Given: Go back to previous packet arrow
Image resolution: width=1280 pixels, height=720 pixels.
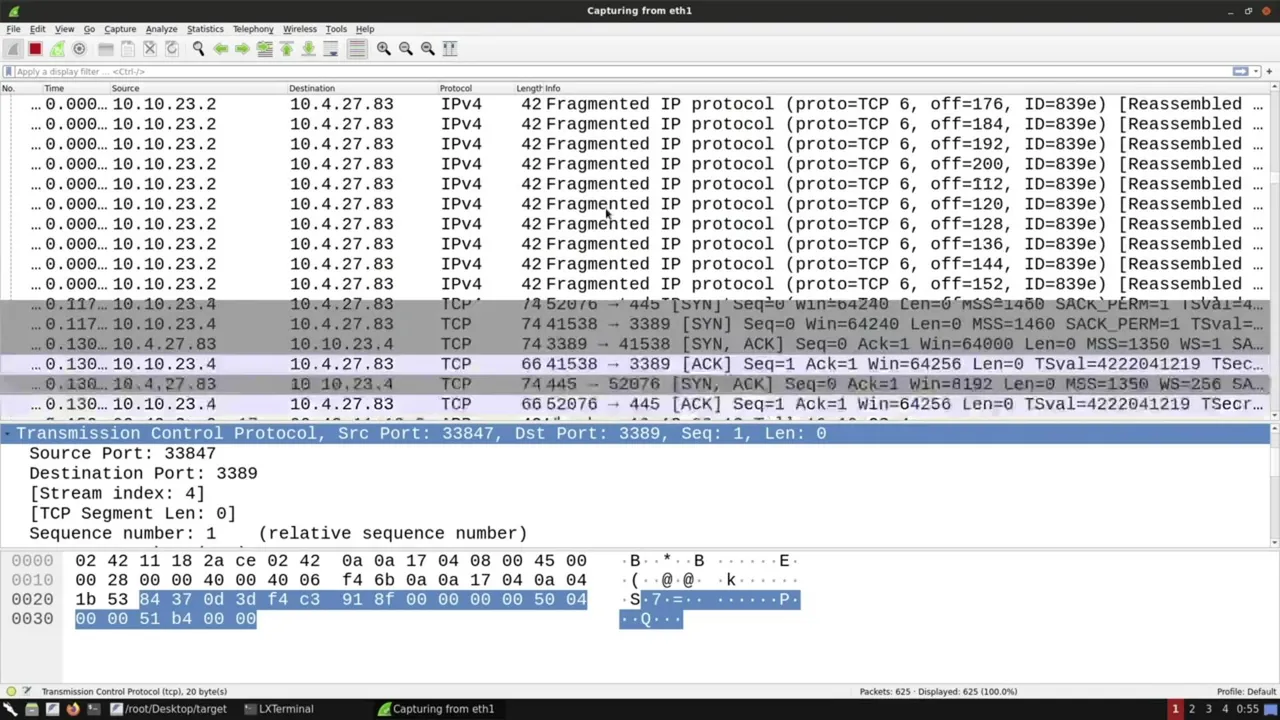Looking at the screenshot, I should coord(220,48).
